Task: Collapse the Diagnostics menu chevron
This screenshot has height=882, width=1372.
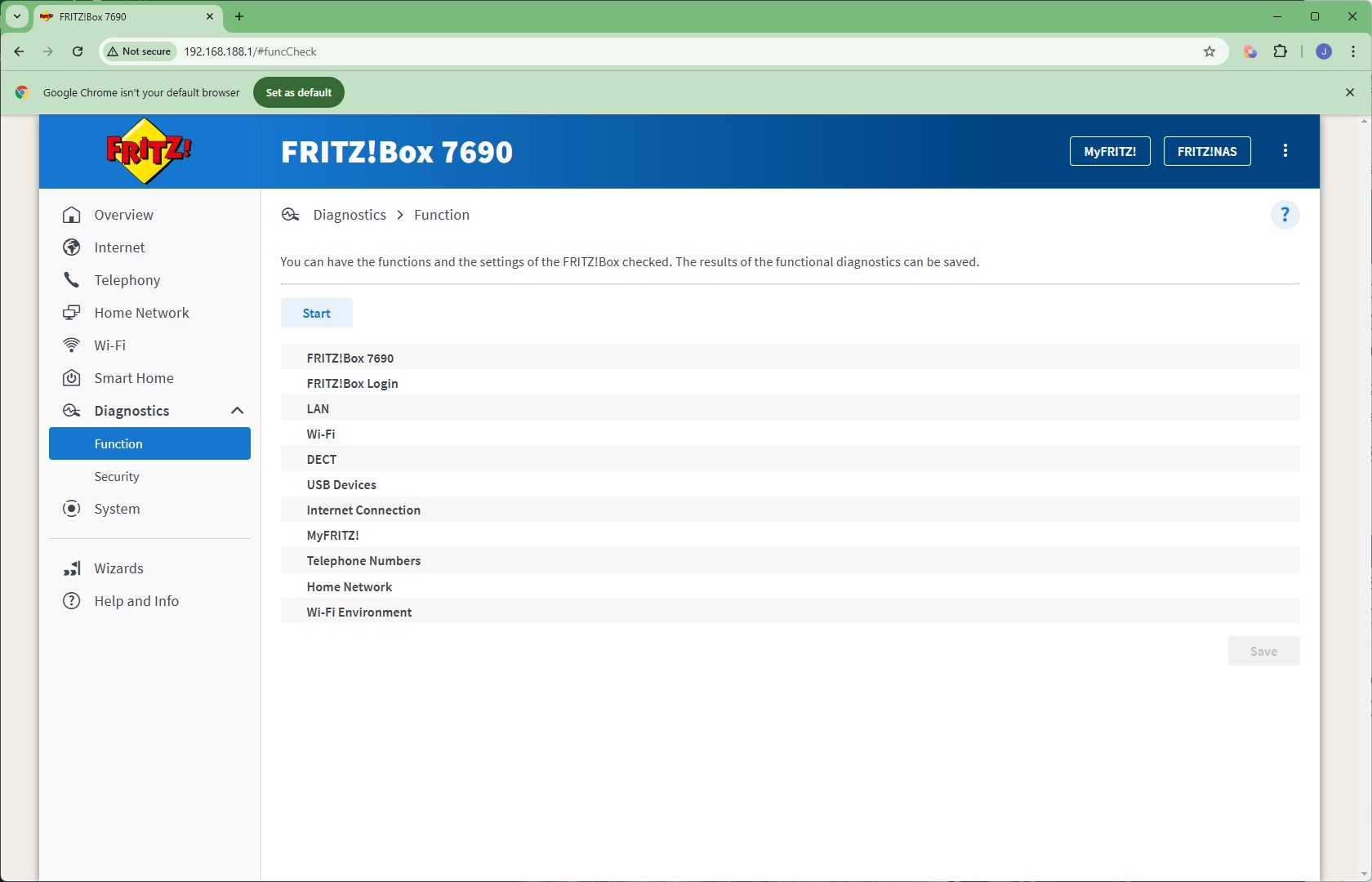Action: [237, 411]
